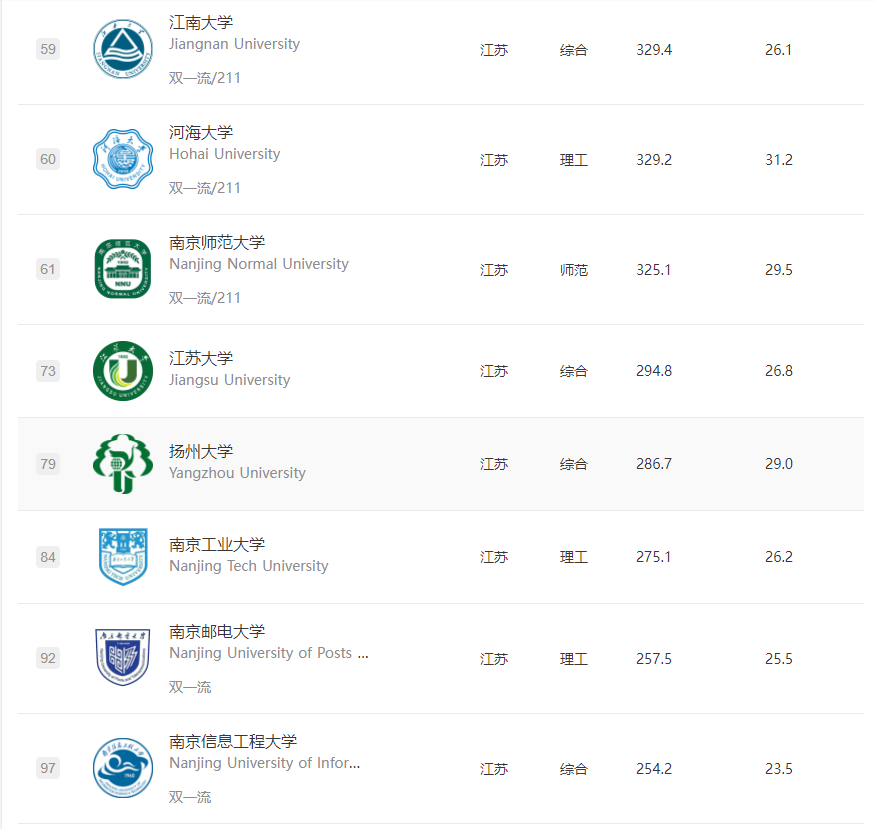Image resolution: width=875 pixels, height=829 pixels.
Task: Click the Nanjing Tech University shield logo
Action: pyautogui.click(x=123, y=557)
